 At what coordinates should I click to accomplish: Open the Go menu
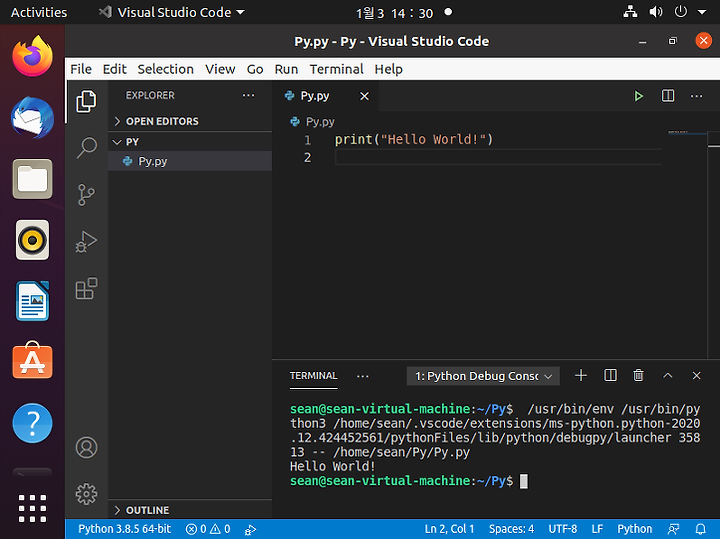click(x=255, y=69)
